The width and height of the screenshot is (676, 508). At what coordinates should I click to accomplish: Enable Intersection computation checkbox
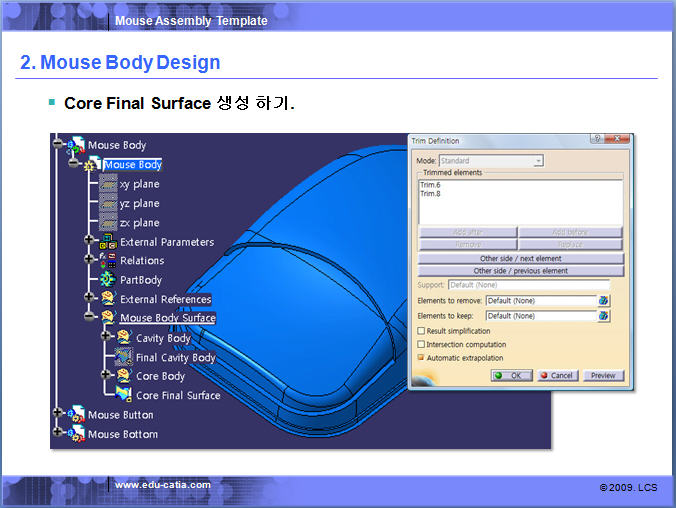(421, 344)
